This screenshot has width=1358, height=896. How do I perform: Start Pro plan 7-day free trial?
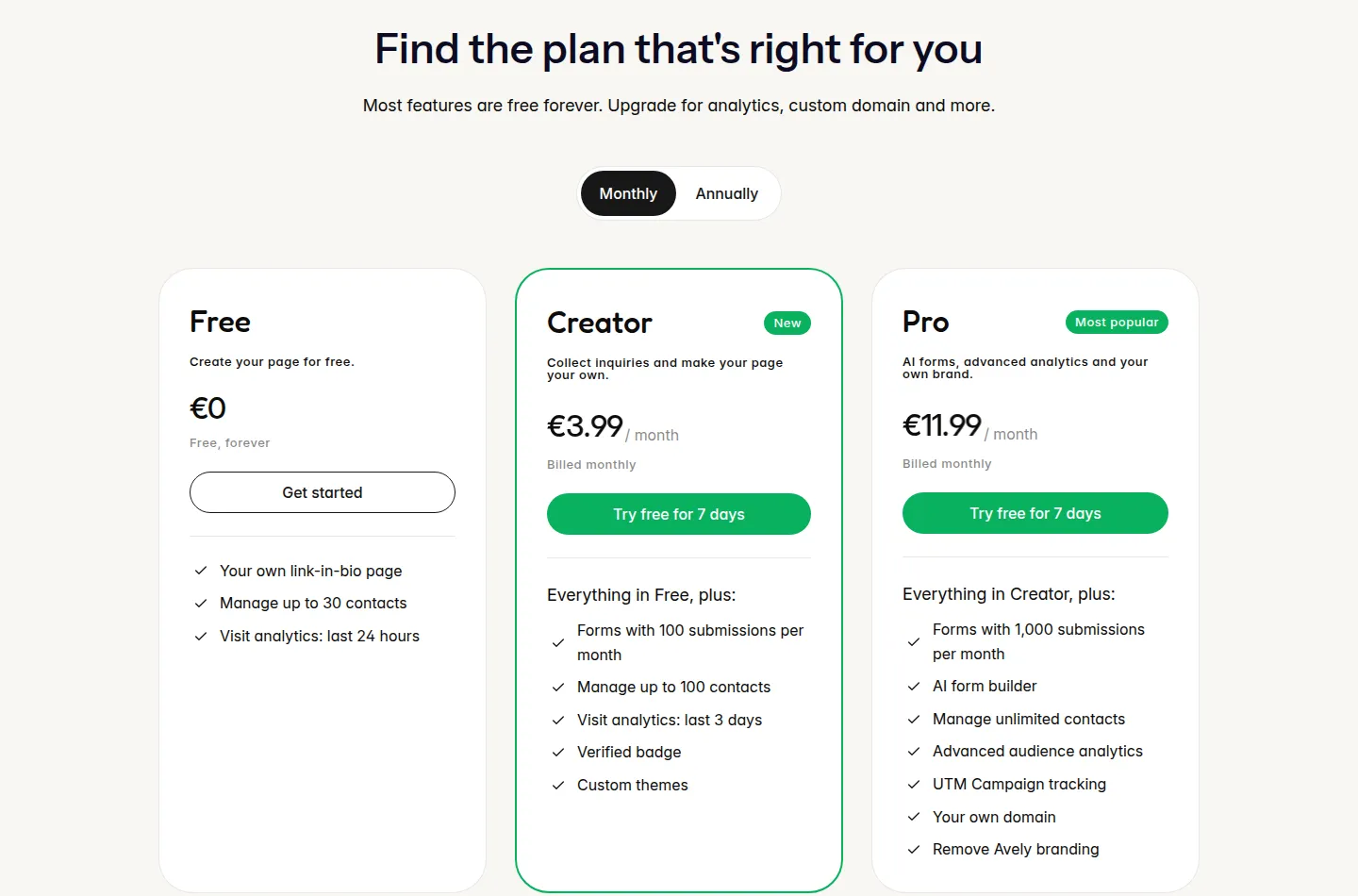[x=1035, y=513]
